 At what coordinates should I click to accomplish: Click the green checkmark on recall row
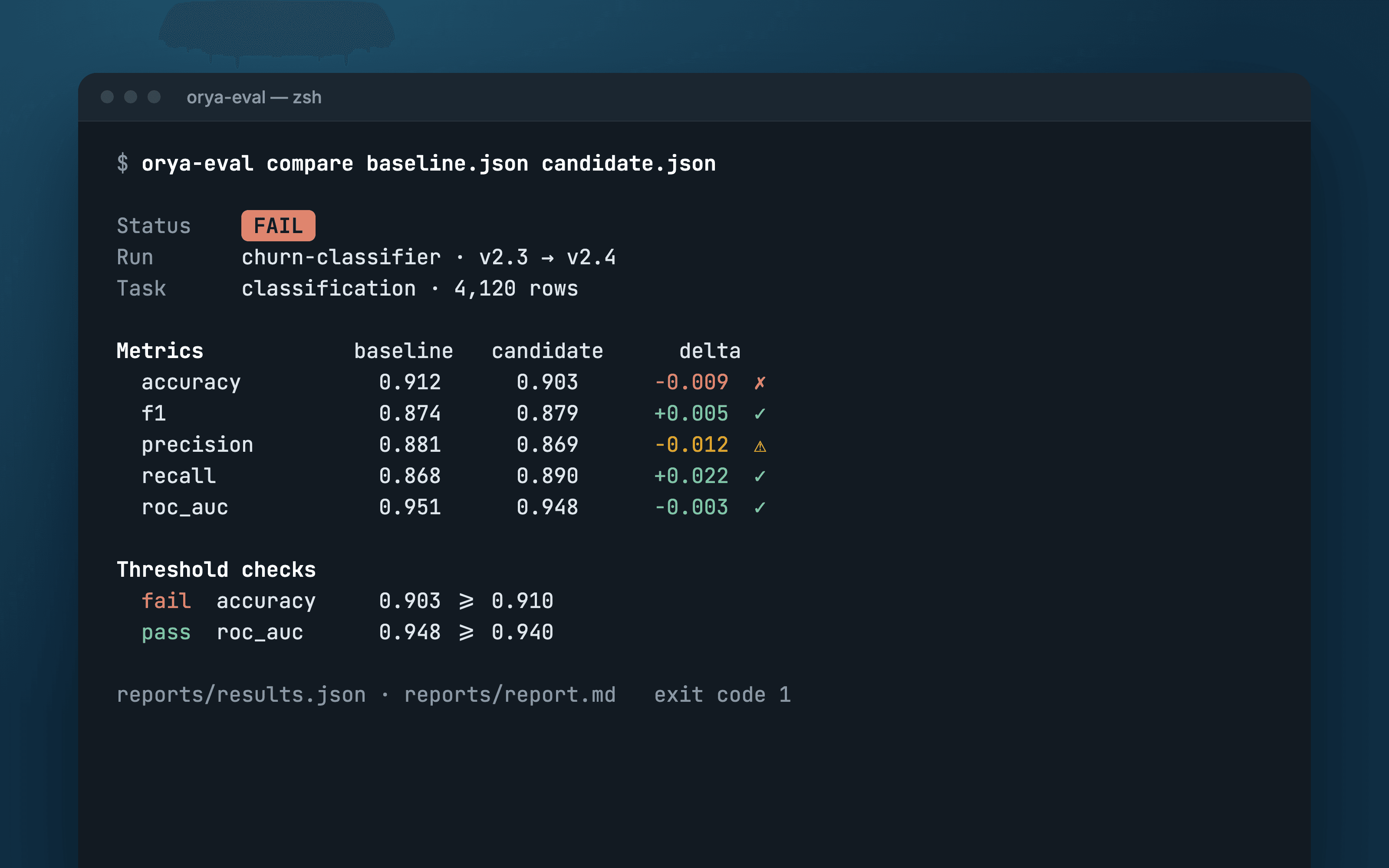coord(760,477)
